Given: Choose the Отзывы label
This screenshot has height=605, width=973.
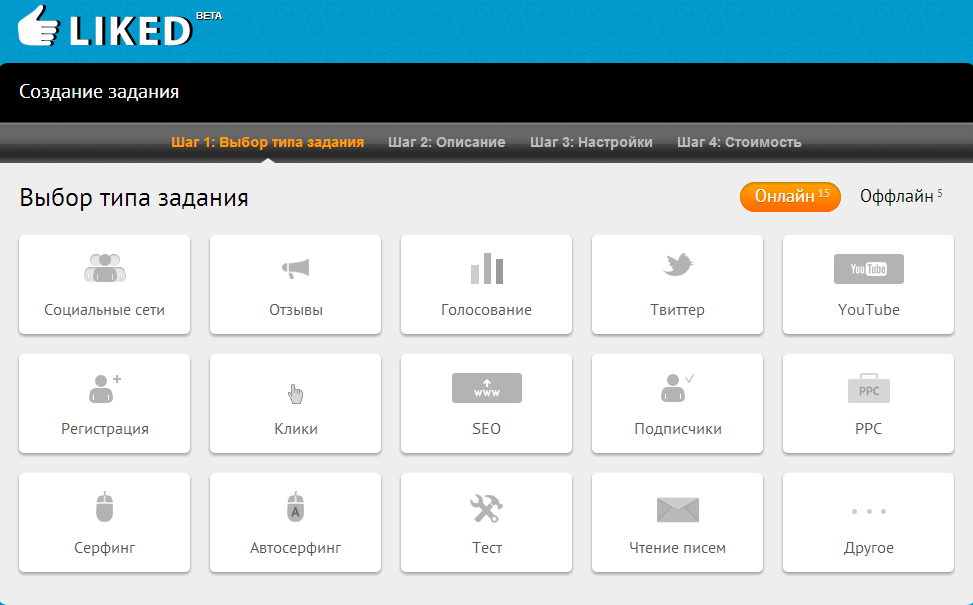Looking at the screenshot, I should (296, 310).
